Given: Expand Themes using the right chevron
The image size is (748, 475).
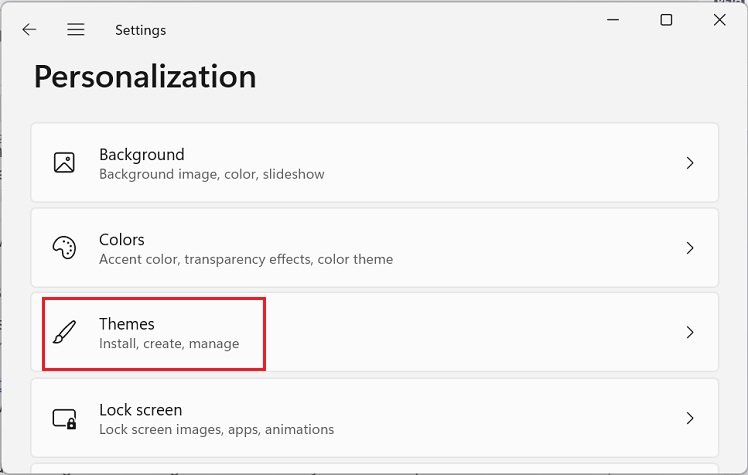Looking at the screenshot, I should point(690,333).
